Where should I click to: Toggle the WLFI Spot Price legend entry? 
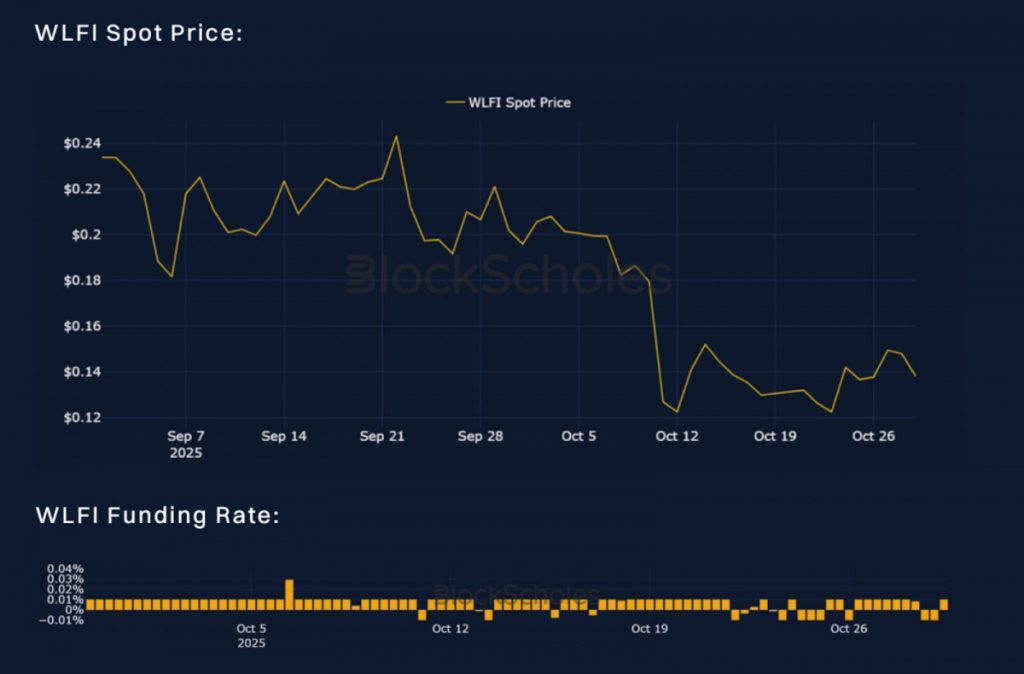pos(519,102)
